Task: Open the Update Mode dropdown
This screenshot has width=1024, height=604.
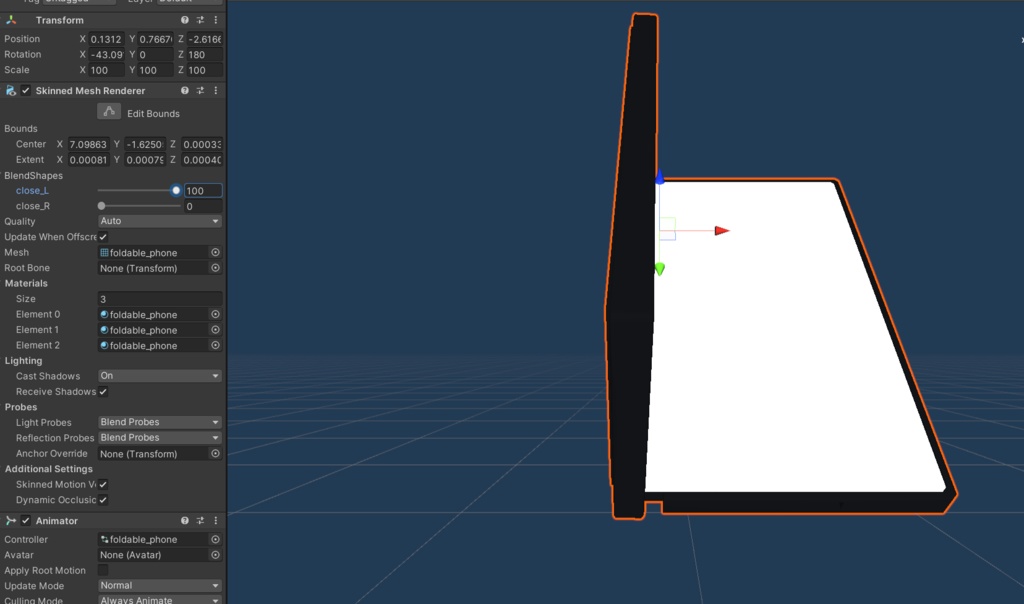Action: point(158,585)
